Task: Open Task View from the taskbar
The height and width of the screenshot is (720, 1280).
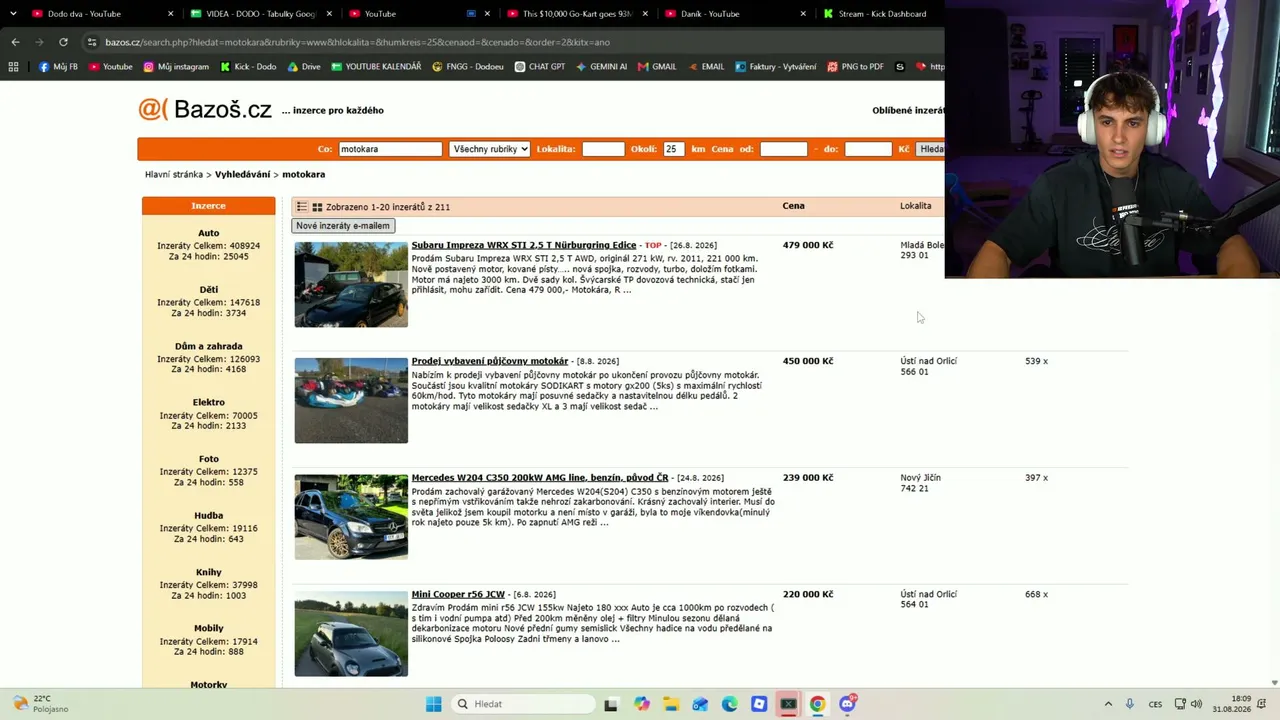Action: (x=611, y=704)
